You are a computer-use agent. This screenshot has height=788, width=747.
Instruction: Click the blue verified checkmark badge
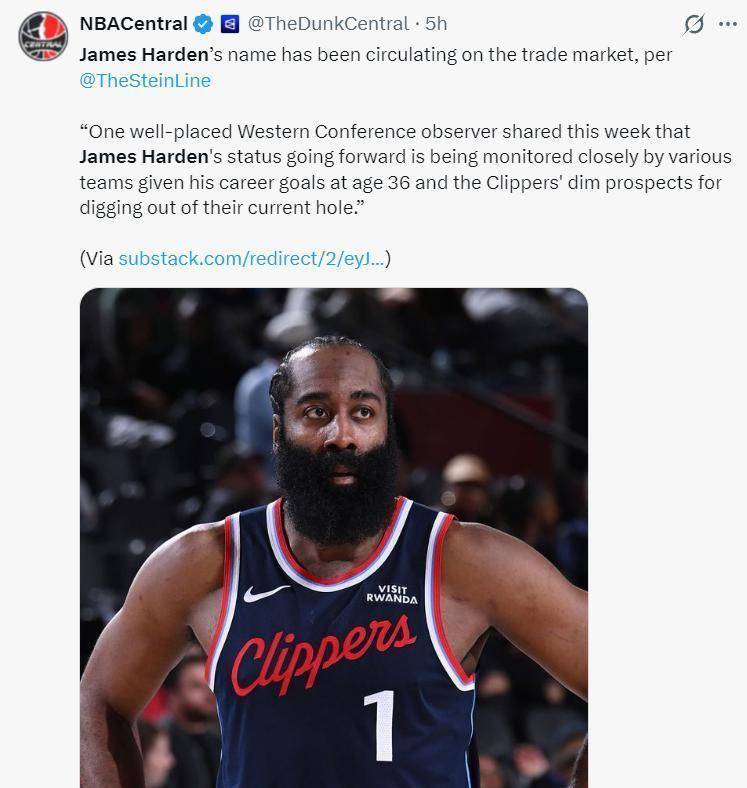click(x=203, y=24)
